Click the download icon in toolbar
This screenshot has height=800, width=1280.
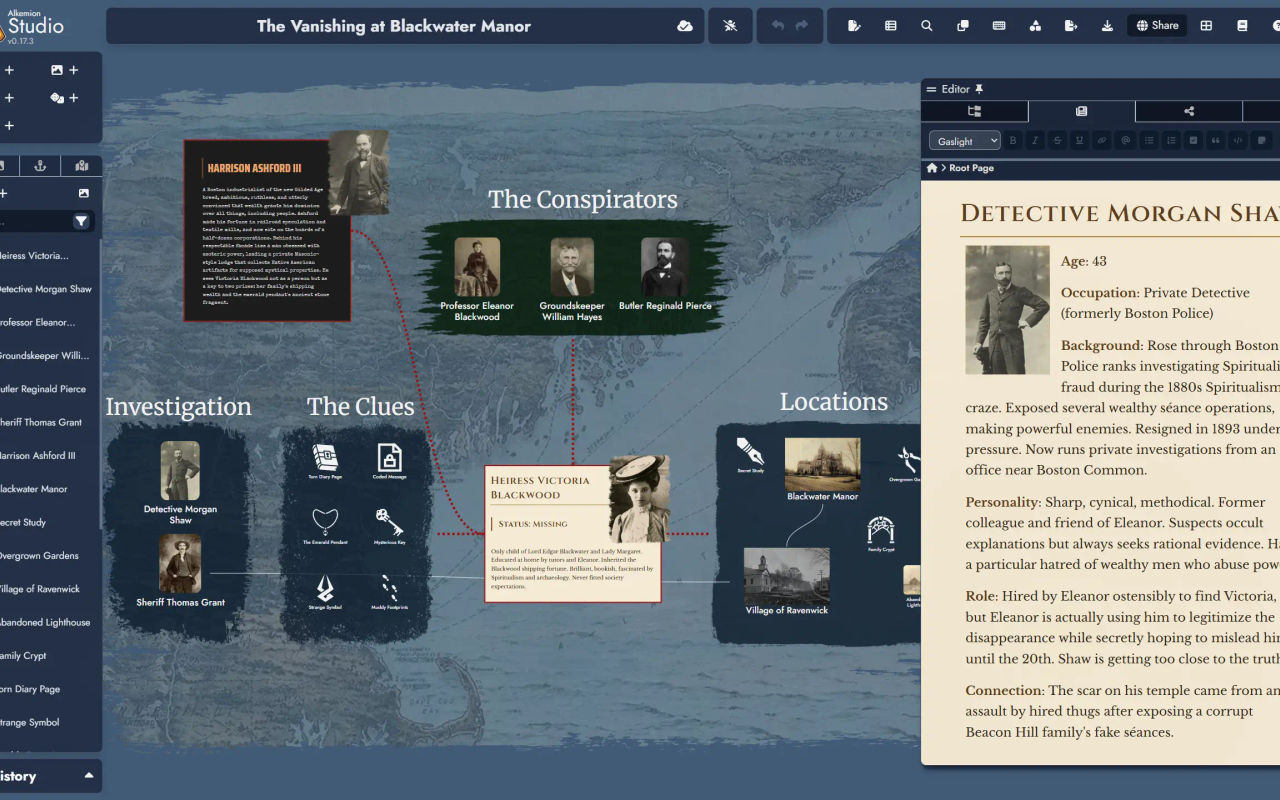point(1107,26)
